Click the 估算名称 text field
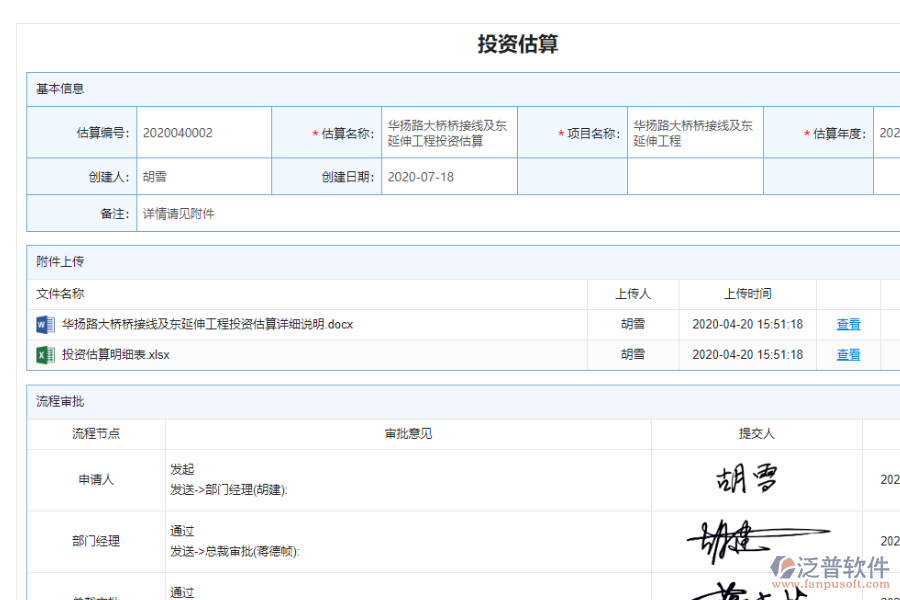The image size is (900, 600). click(x=448, y=131)
